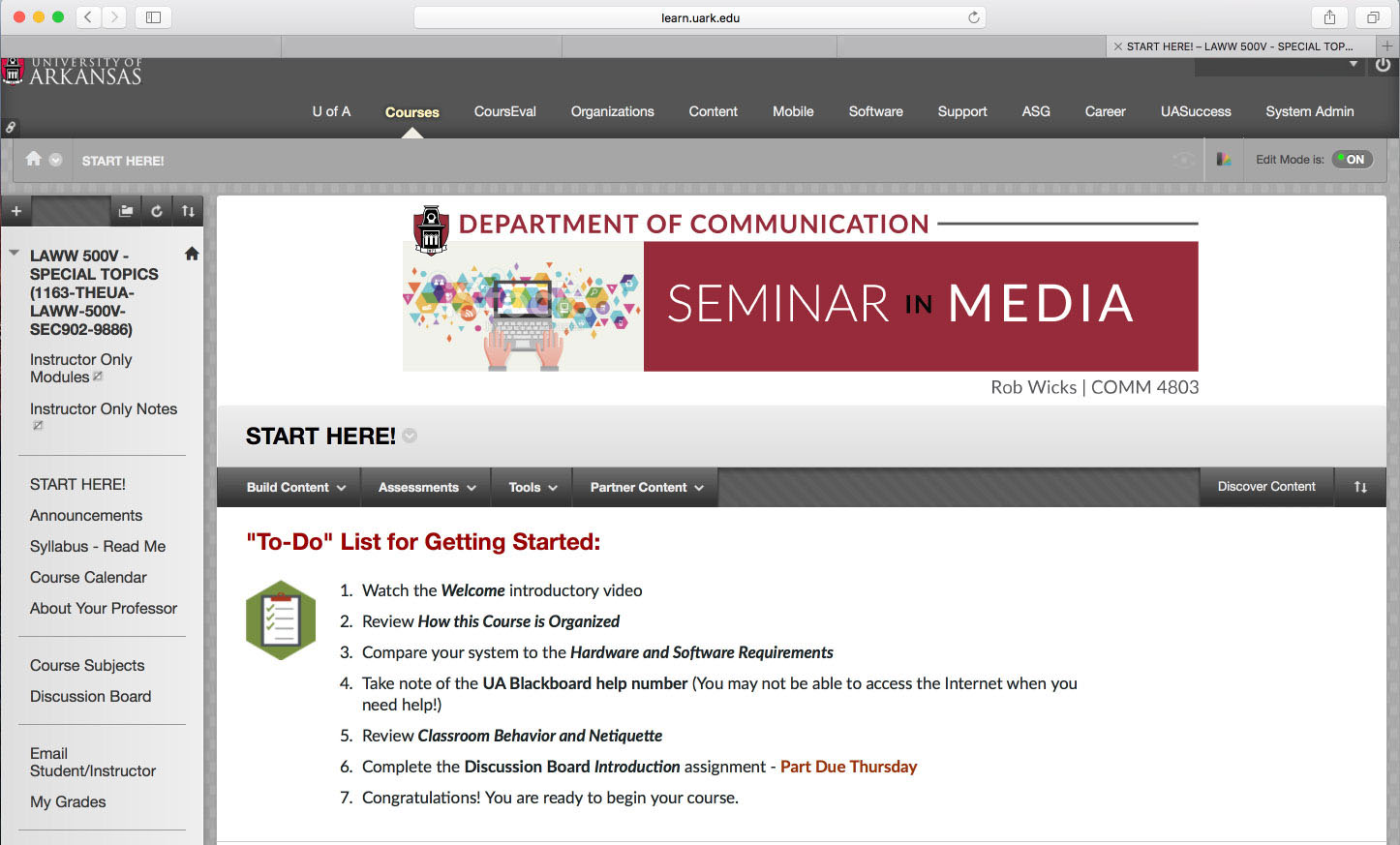1400x845 pixels.
Task: Go back with Safari's back arrow
Action: point(88,16)
